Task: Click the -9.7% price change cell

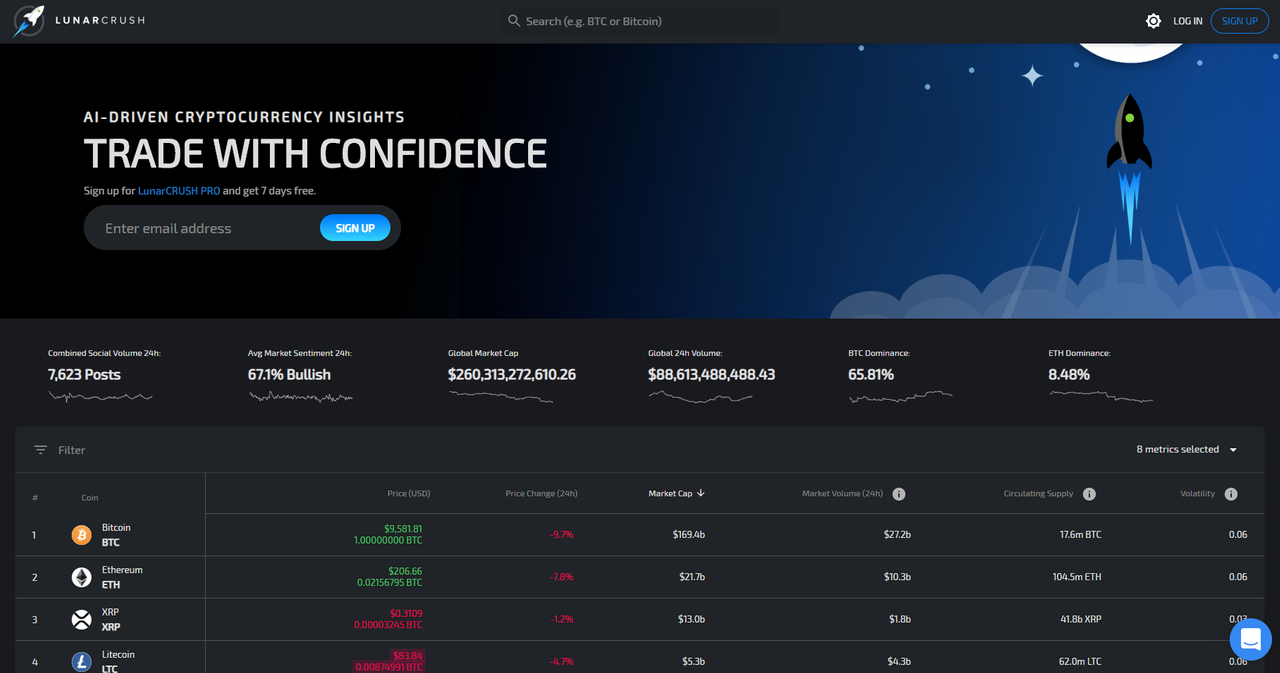Action: (x=562, y=535)
